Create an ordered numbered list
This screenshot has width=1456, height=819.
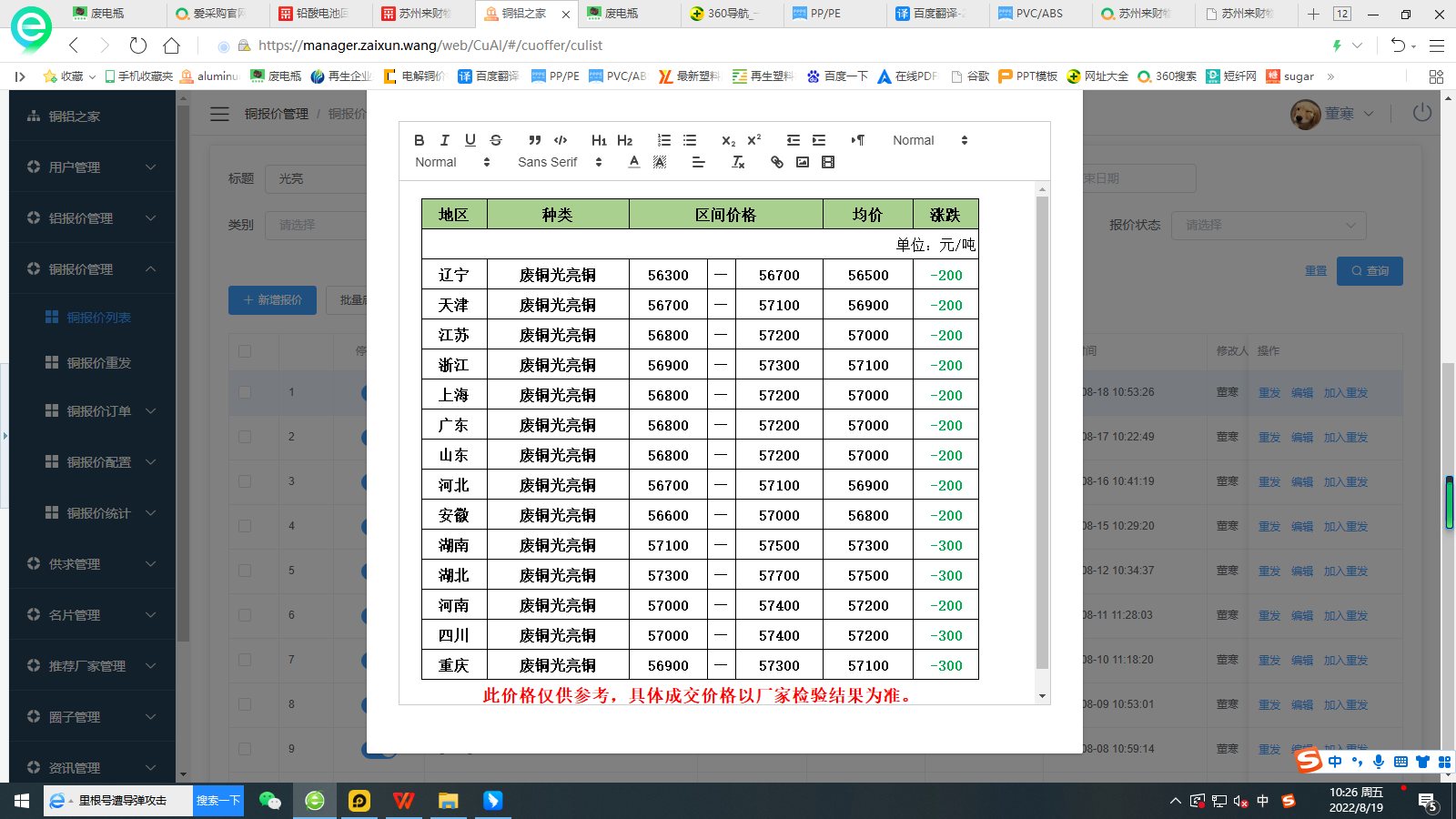[x=664, y=140]
